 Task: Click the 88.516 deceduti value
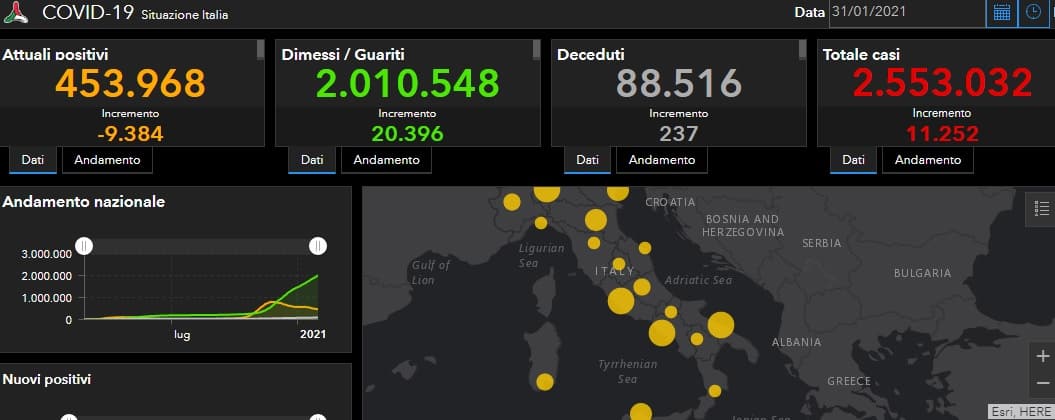tap(678, 83)
